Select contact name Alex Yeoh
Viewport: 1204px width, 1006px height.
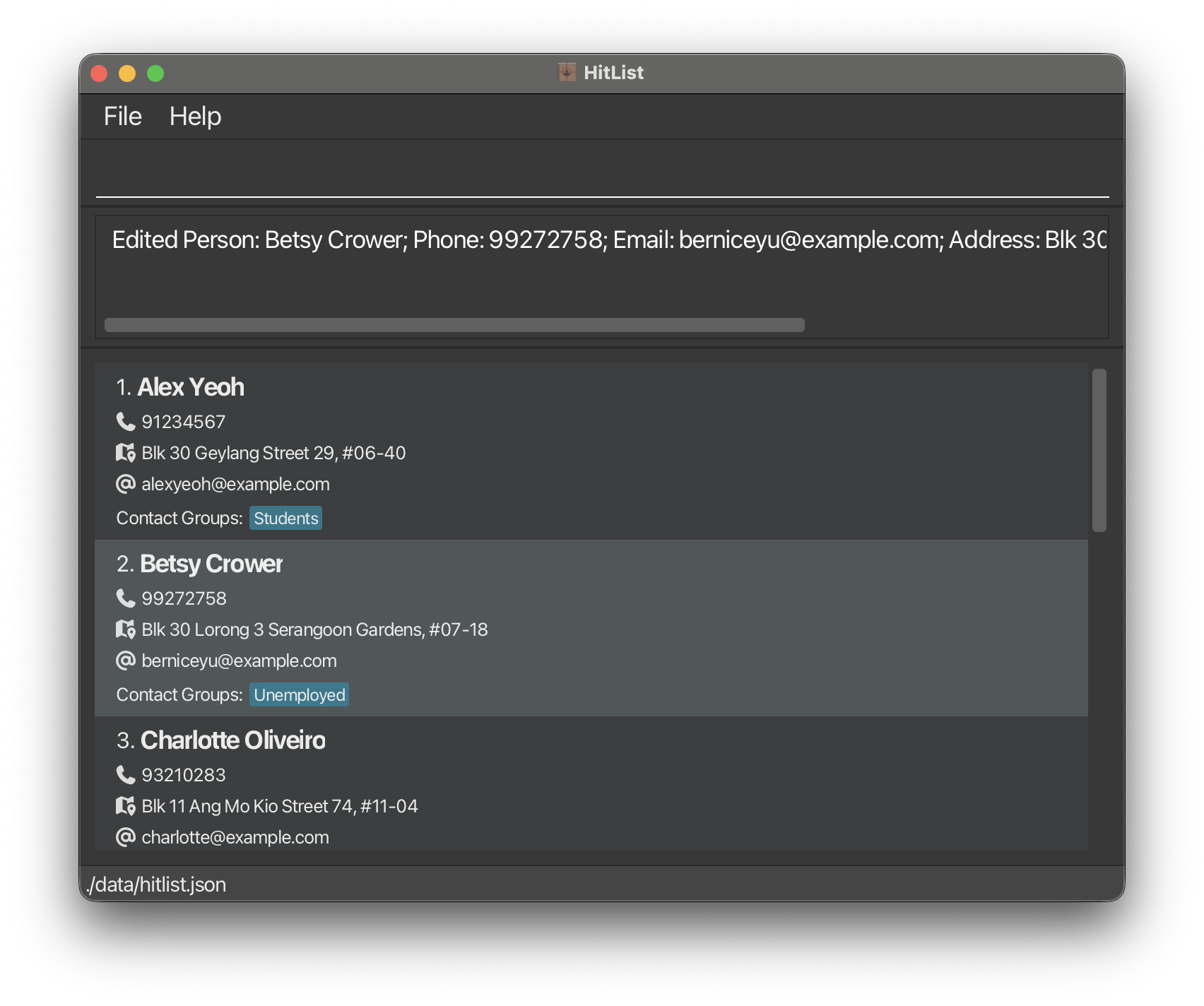(x=191, y=387)
